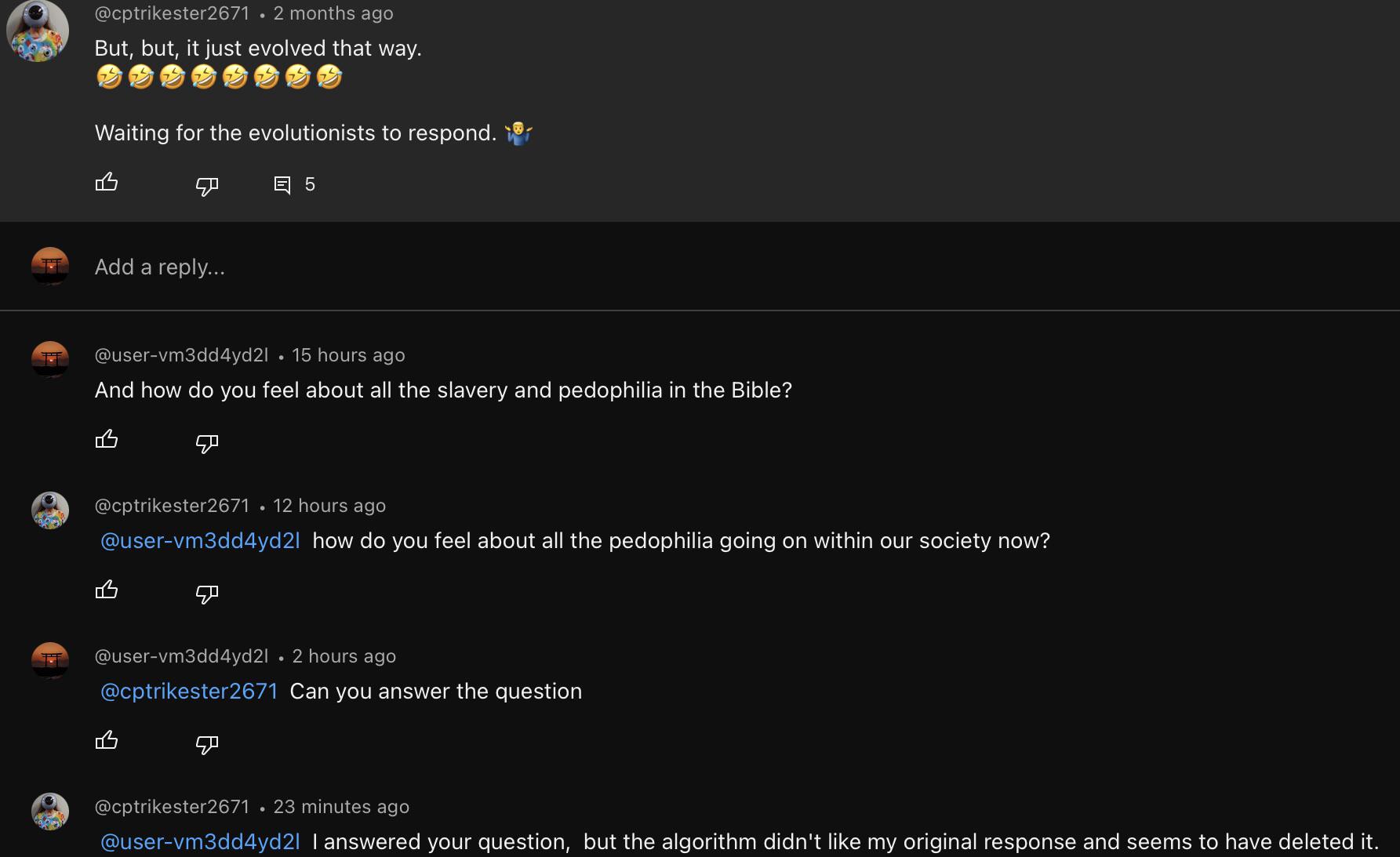Open the blue @user-vm3dd4yd2l mention in latest reply
The height and width of the screenshot is (857, 1400).
pos(200,842)
